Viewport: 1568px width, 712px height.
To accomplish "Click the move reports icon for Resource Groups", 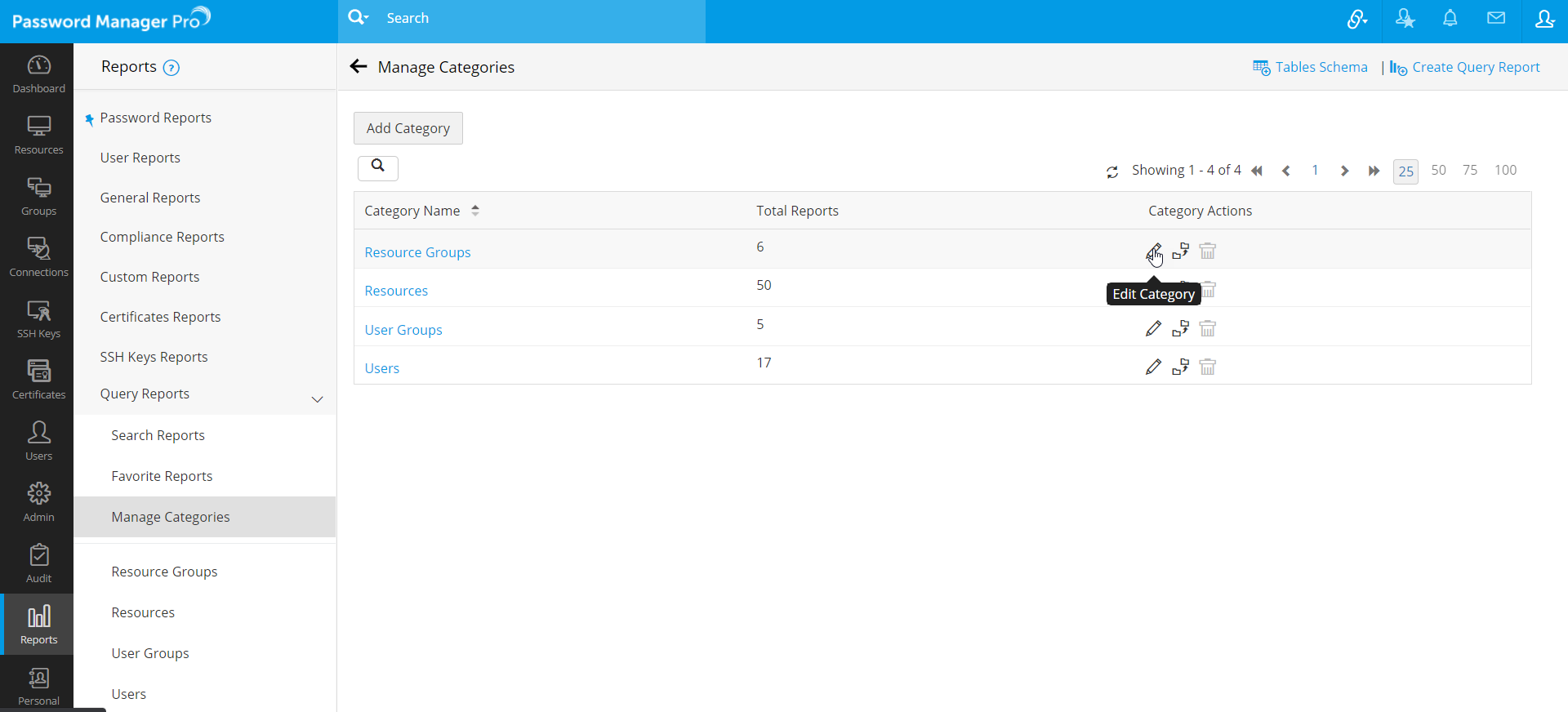I will (x=1180, y=251).
